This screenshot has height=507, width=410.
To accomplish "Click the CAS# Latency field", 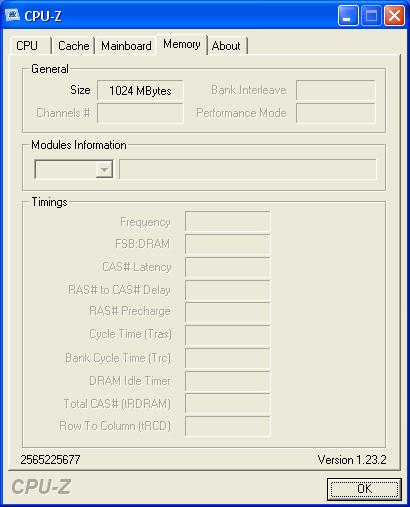I will 228,267.
